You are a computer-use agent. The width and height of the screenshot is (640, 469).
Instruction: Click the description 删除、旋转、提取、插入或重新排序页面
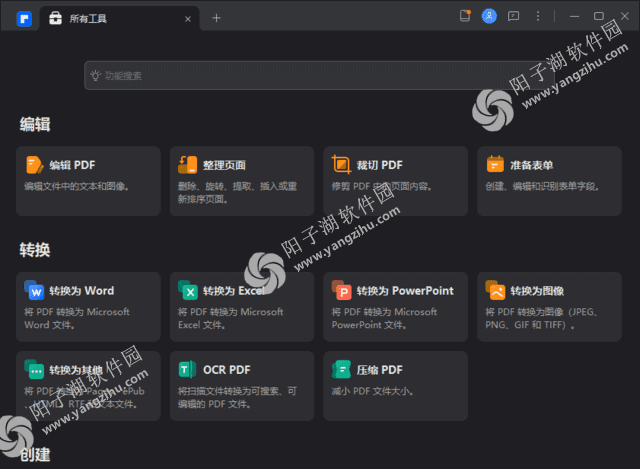[238, 193]
